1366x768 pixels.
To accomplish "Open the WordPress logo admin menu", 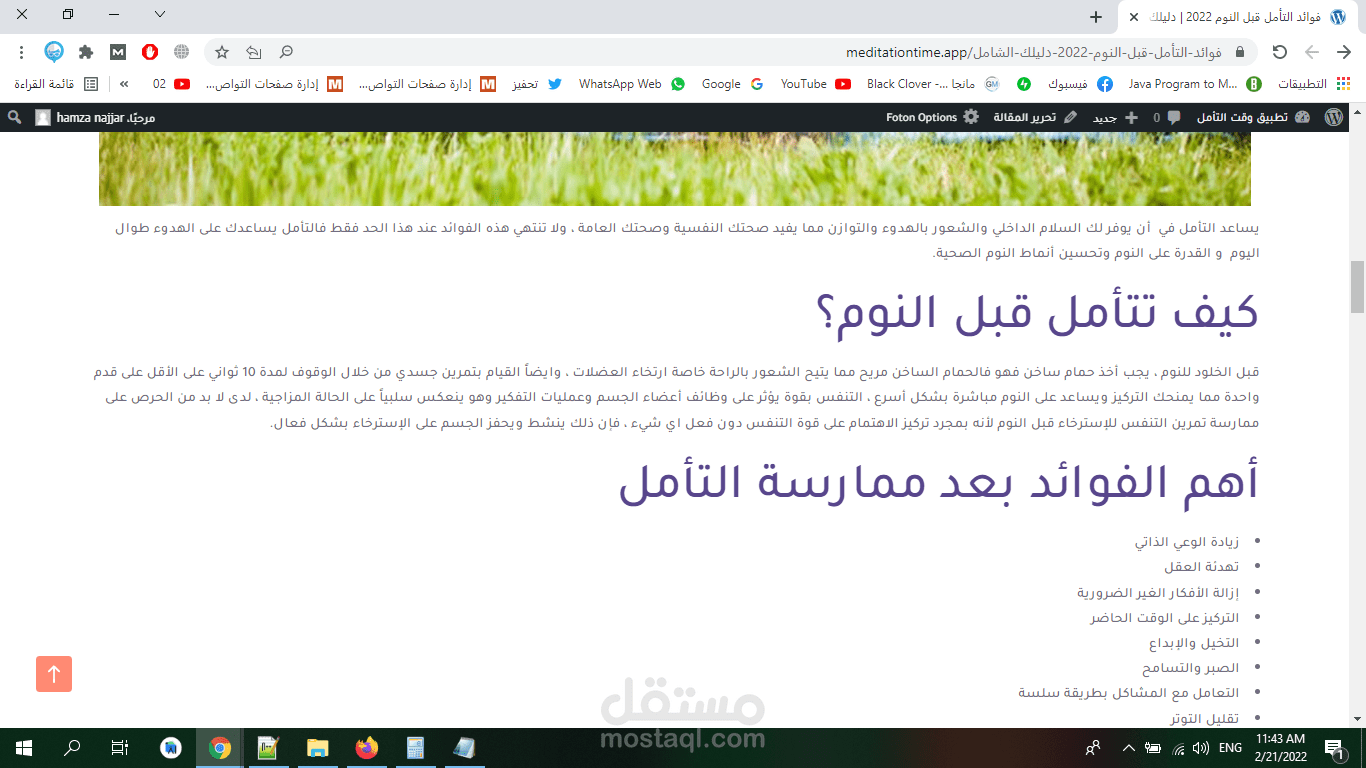I will point(1334,117).
